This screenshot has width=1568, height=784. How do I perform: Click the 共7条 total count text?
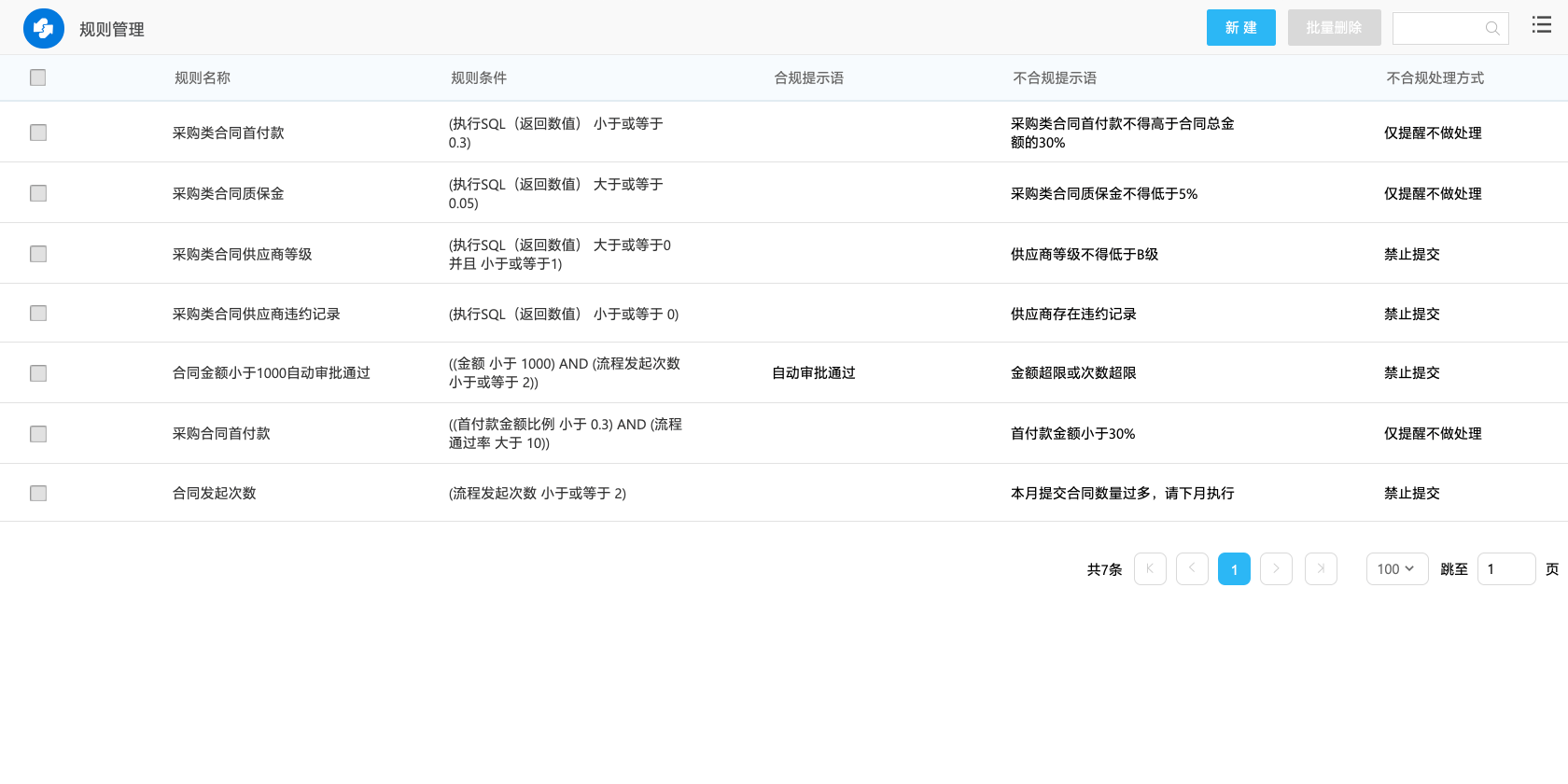pyautogui.click(x=1104, y=569)
